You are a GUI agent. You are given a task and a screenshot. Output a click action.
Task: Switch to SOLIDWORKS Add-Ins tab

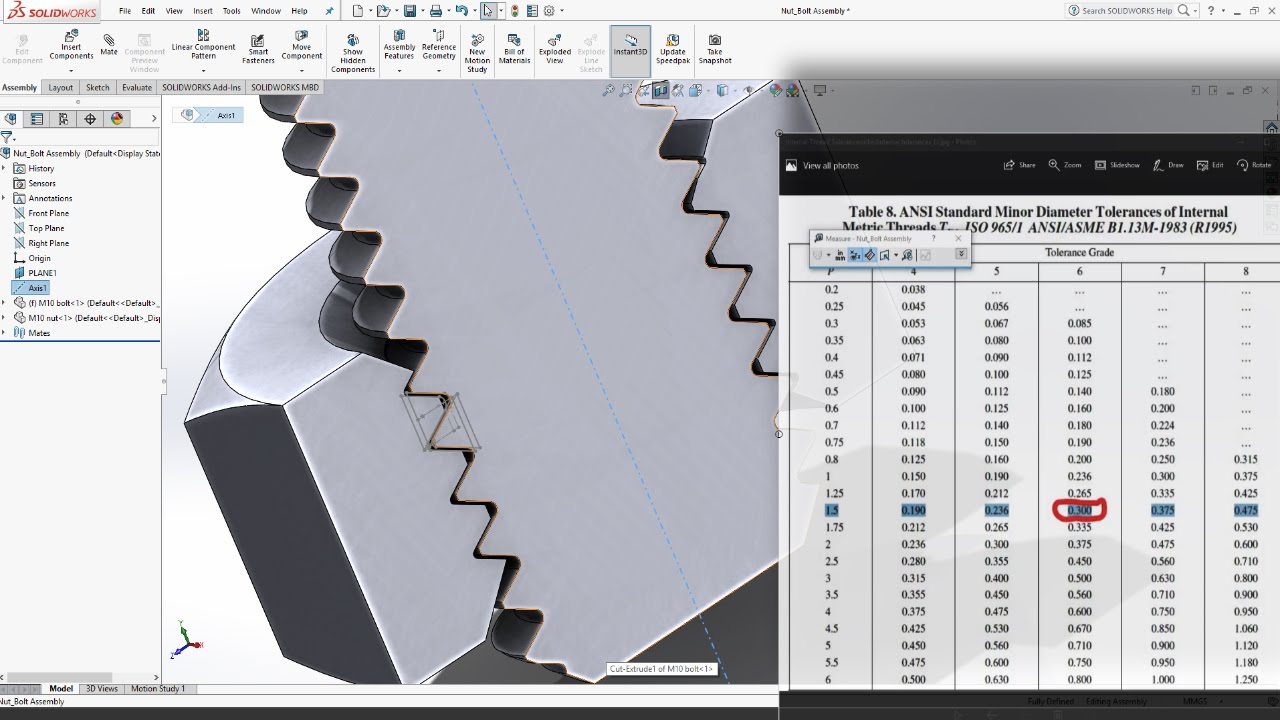tap(201, 88)
